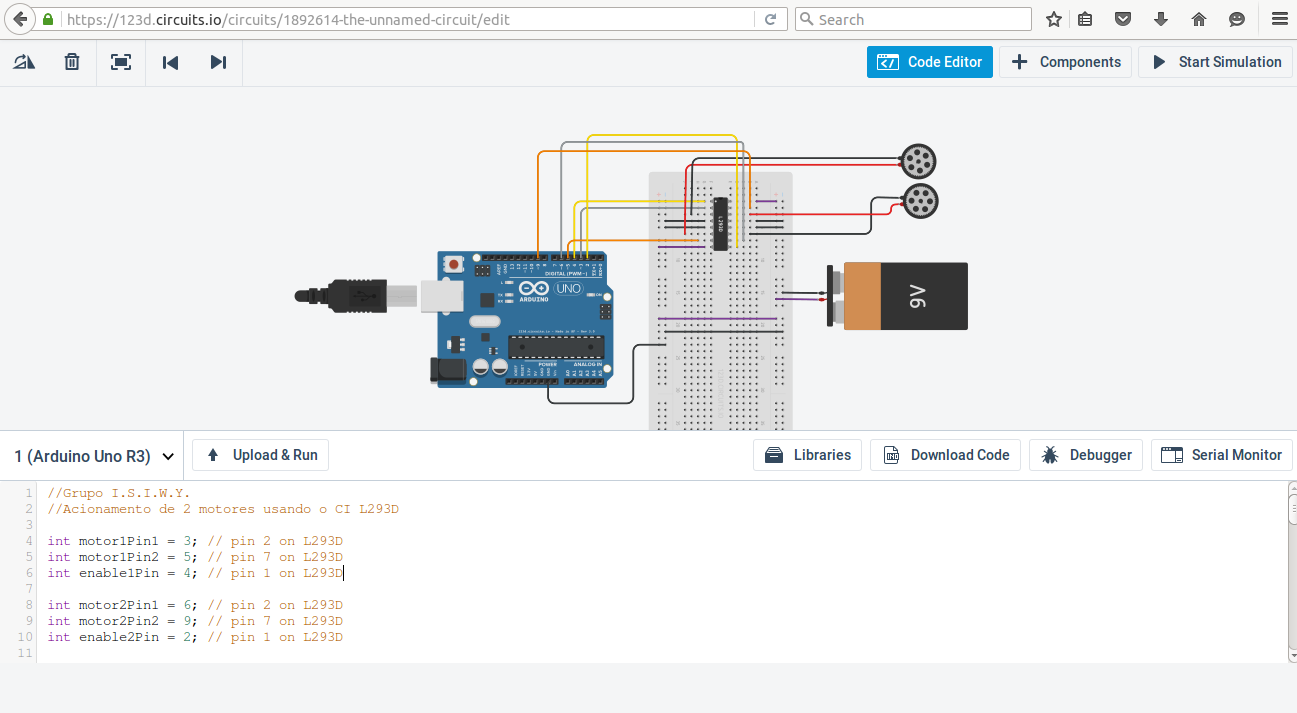This screenshot has height=713, width=1297.
Task: Toggle the Code Editor panel
Action: point(929,62)
